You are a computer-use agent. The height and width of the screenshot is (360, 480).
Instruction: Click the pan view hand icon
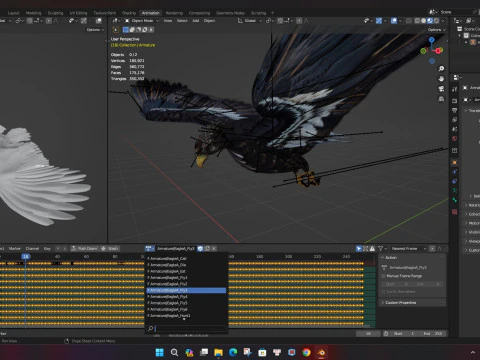point(441,79)
